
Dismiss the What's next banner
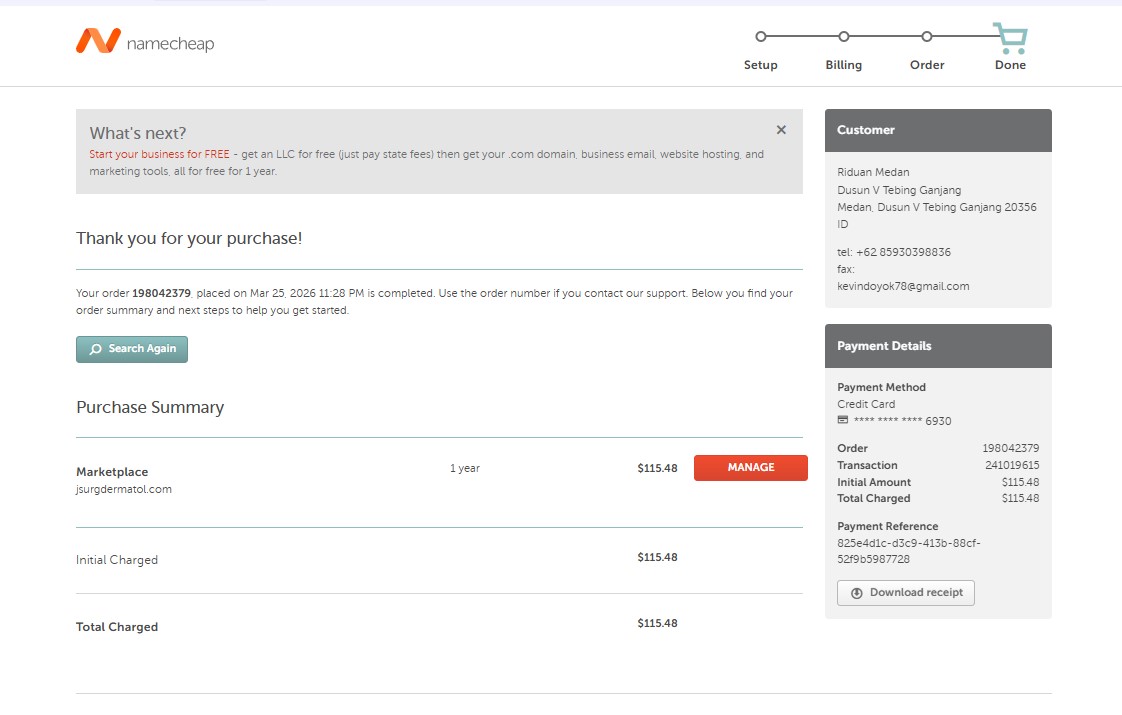pyautogui.click(x=781, y=130)
